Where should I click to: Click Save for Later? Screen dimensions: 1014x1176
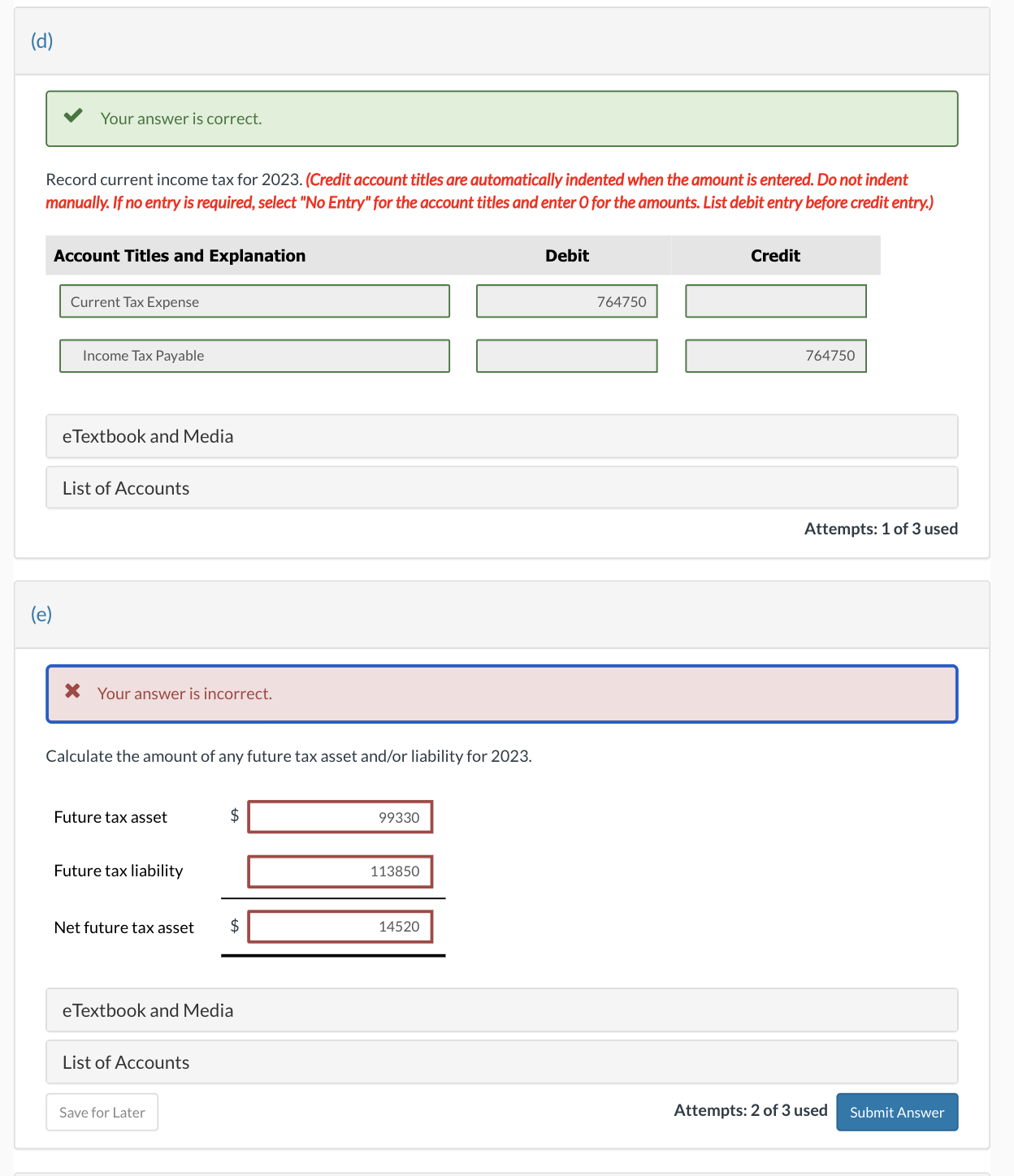[102, 1112]
